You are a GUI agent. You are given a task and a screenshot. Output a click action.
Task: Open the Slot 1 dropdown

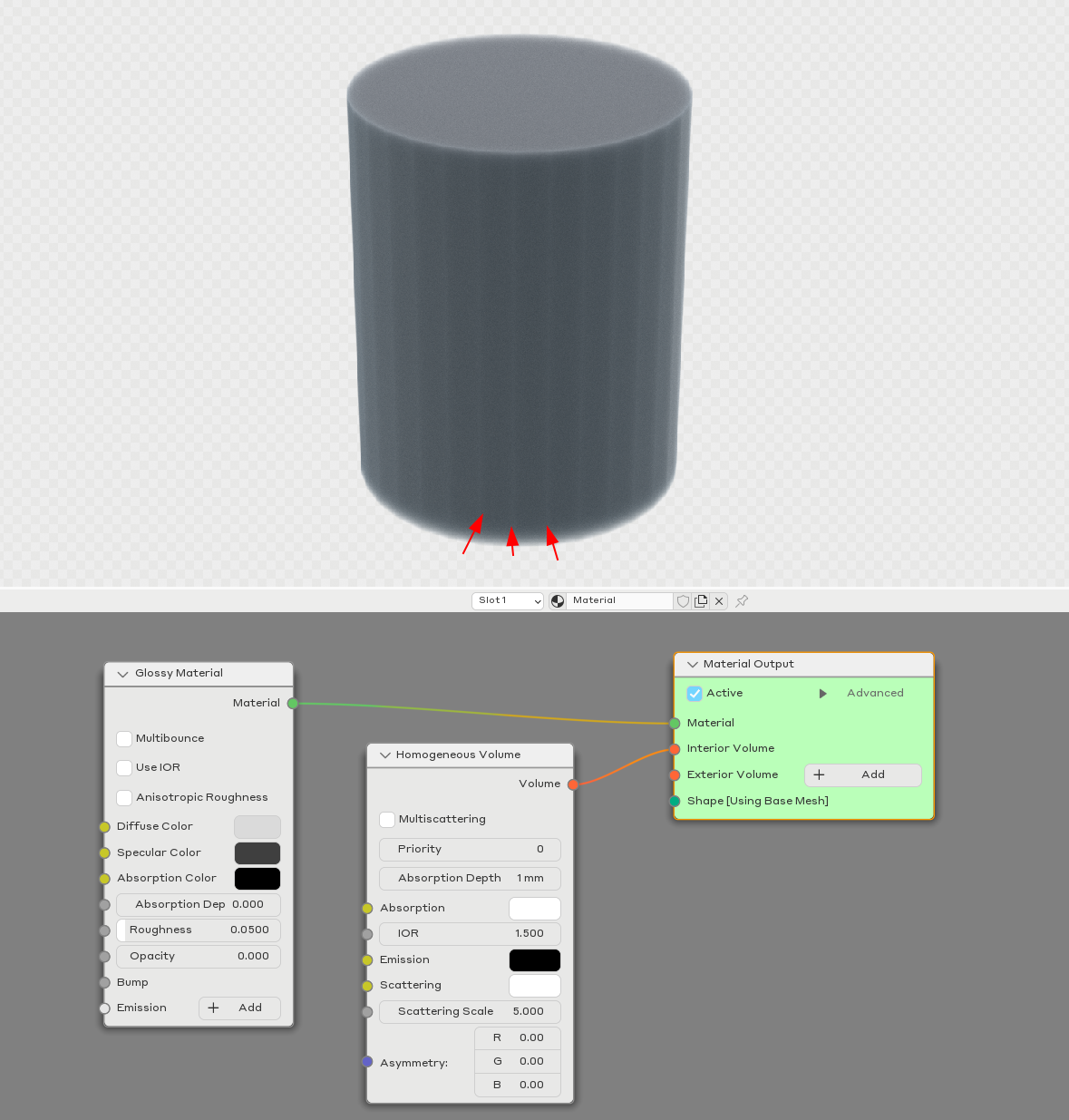click(x=508, y=600)
